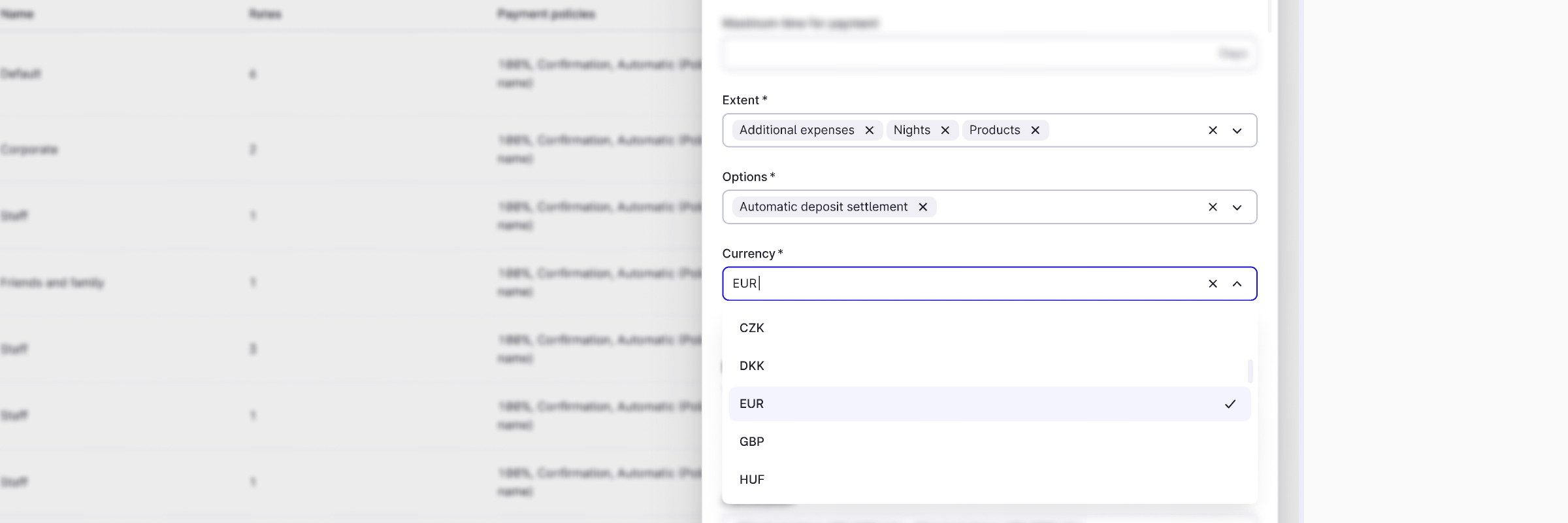Expand the Options dropdown chevron
Screen dimensions: 1568x523
click(1237, 207)
